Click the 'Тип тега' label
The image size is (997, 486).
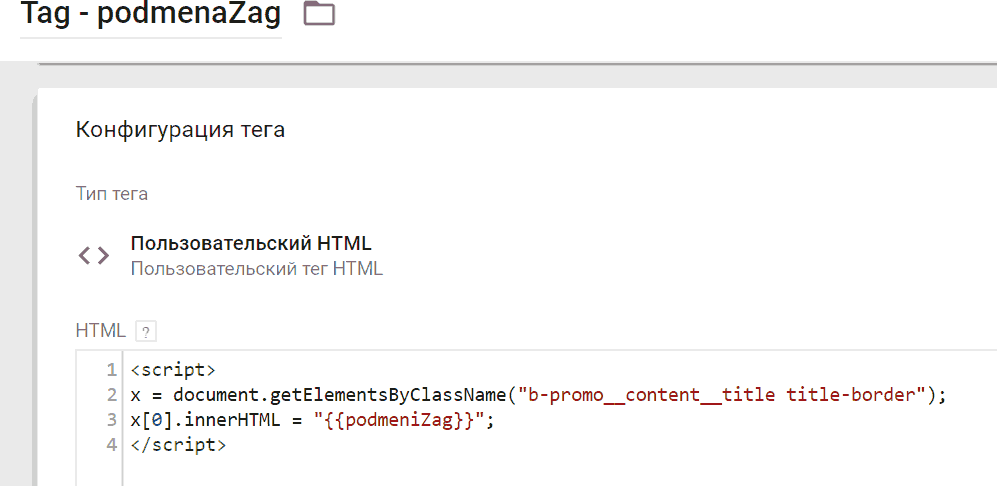[x=112, y=193]
